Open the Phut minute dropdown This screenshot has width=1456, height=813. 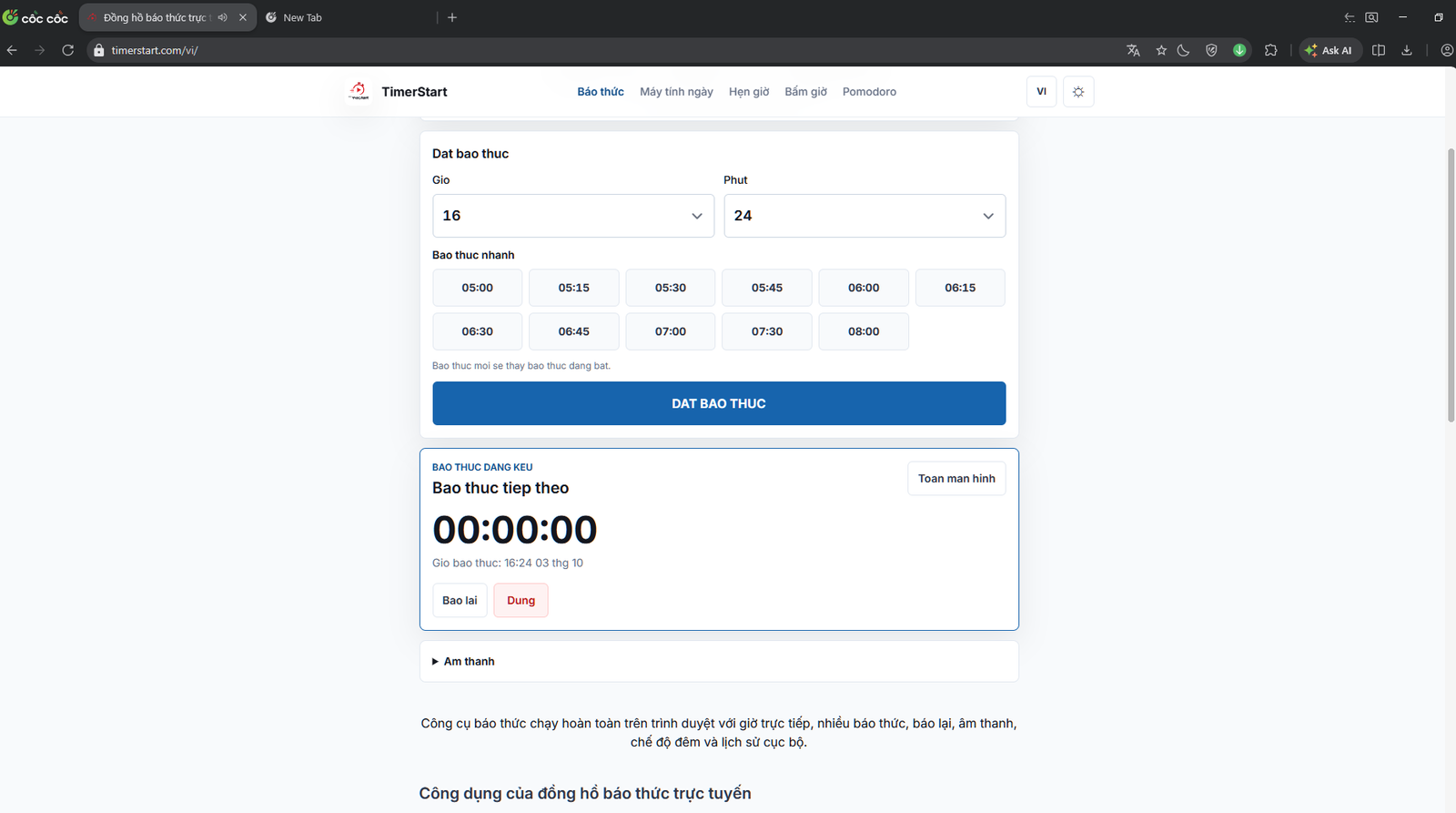(x=864, y=216)
